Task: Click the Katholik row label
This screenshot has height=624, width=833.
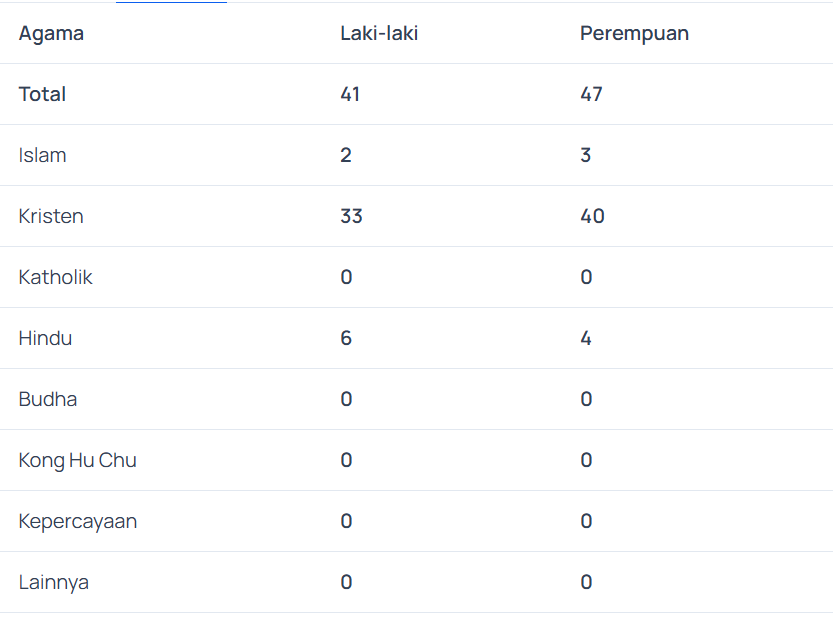Action: [55, 277]
